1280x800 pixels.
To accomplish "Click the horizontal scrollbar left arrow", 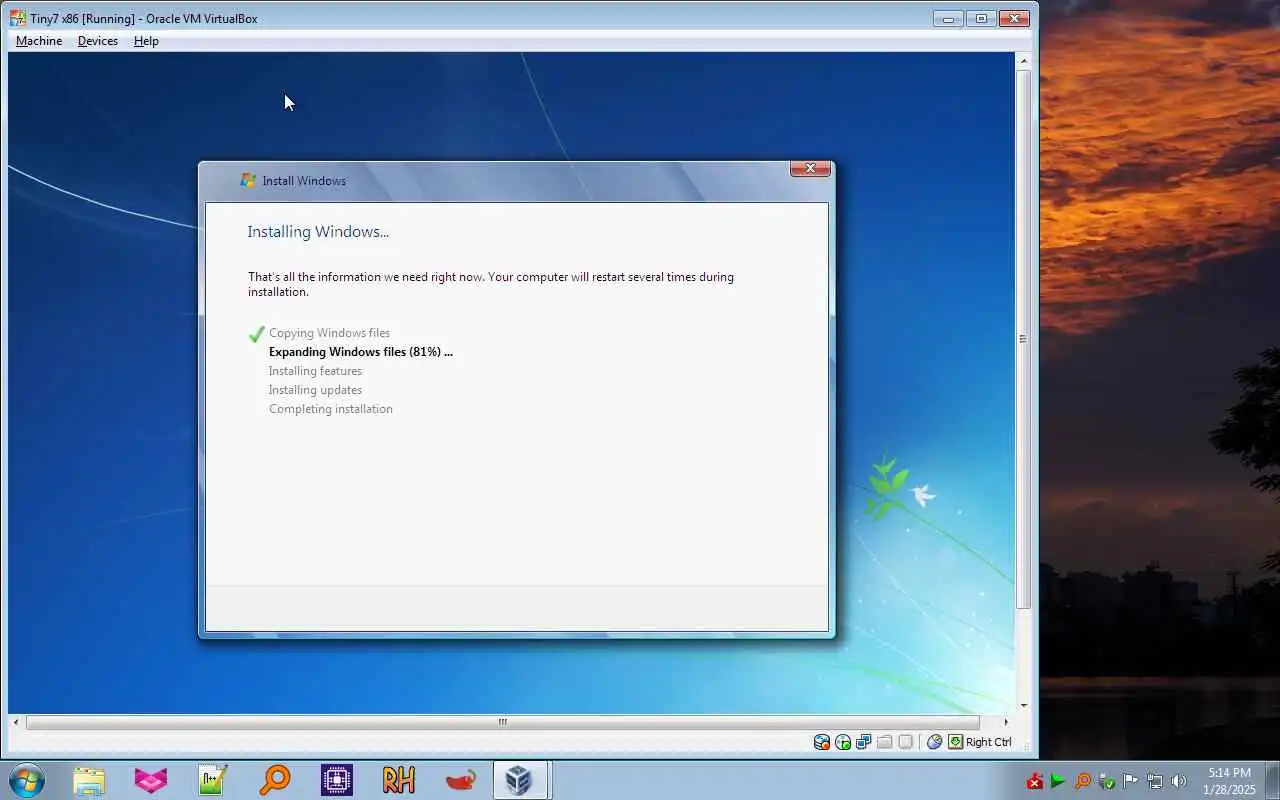I will [15, 722].
